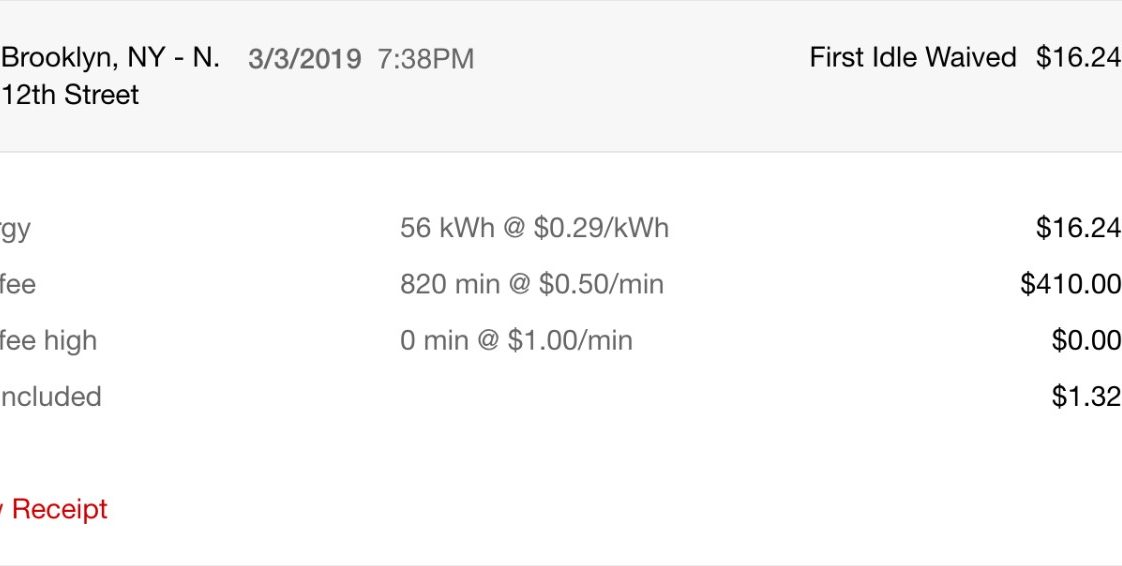The width and height of the screenshot is (1122, 566).
Task: Click the 3/3/2019 session date
Action: pos(304,59)
